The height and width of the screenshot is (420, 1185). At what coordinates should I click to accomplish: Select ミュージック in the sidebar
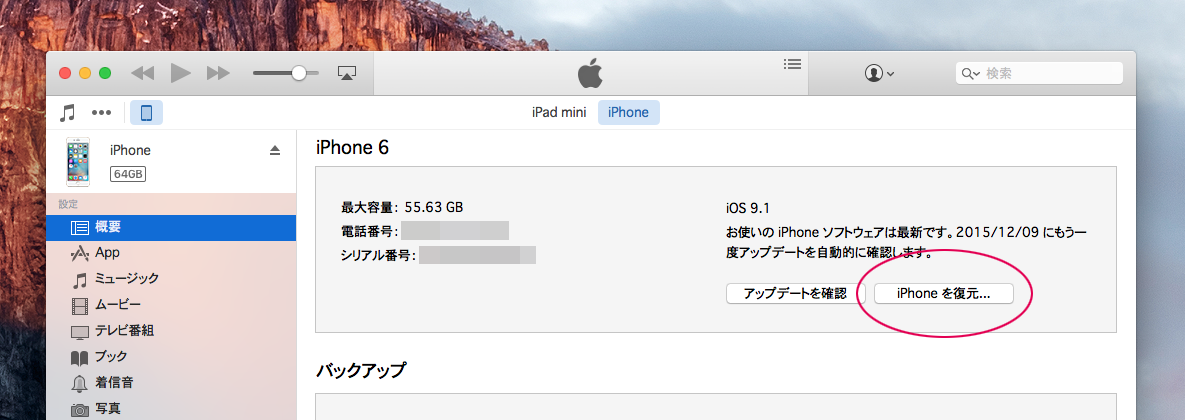click(171, 279)
